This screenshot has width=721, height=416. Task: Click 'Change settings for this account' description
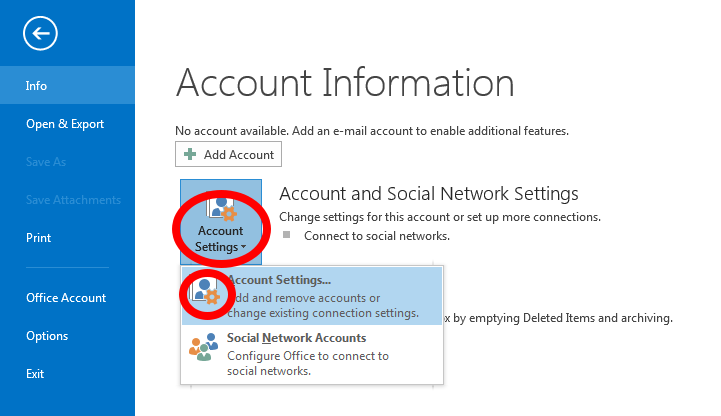coord(440,217)
